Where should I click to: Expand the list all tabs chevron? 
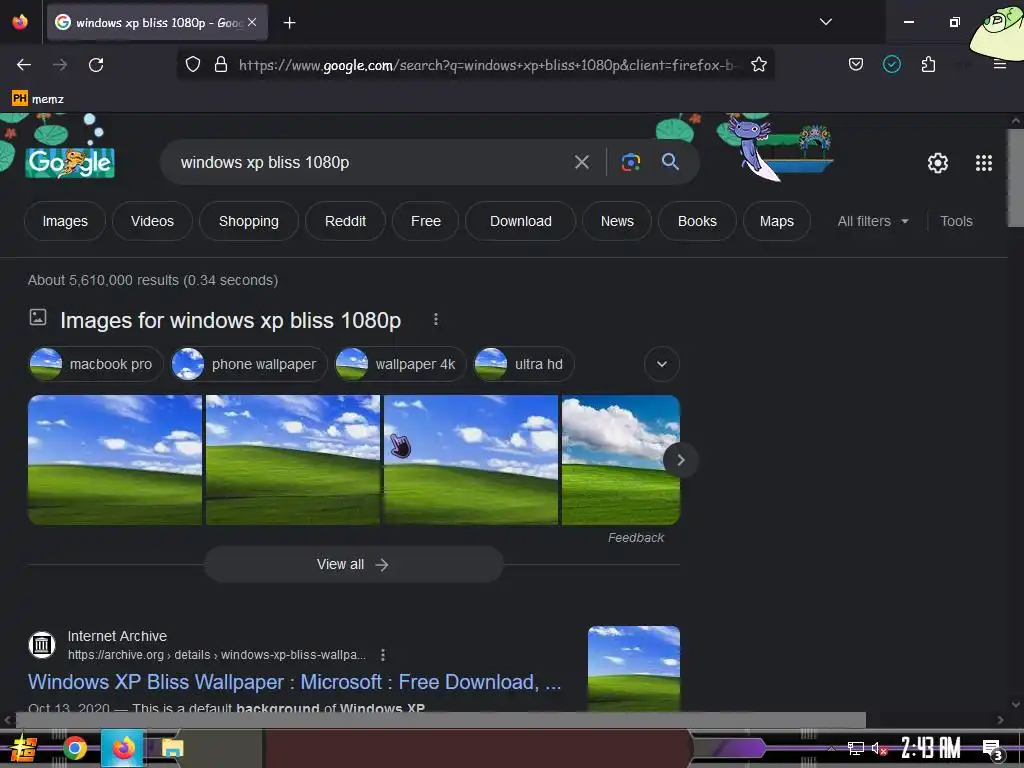coord(825,22)
